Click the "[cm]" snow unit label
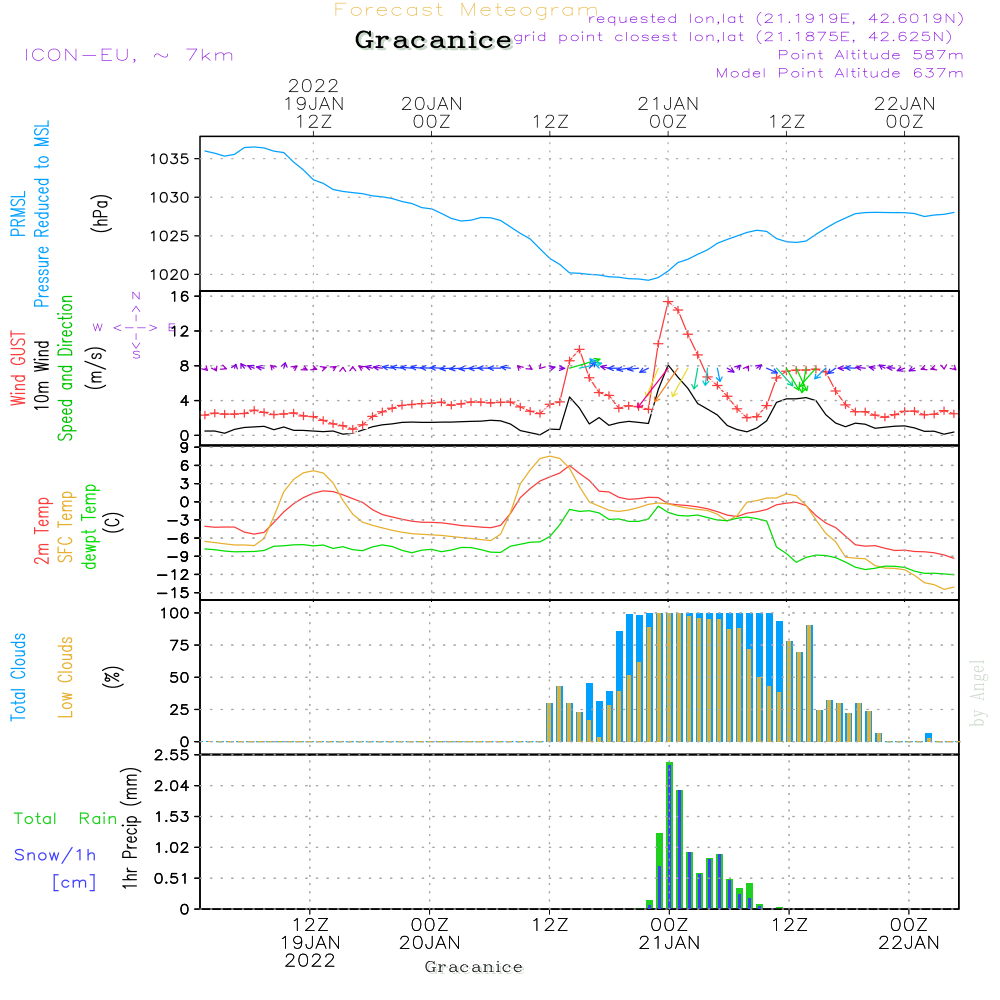The width and height of the screenshot is (1000, 1000). [74, 883]
